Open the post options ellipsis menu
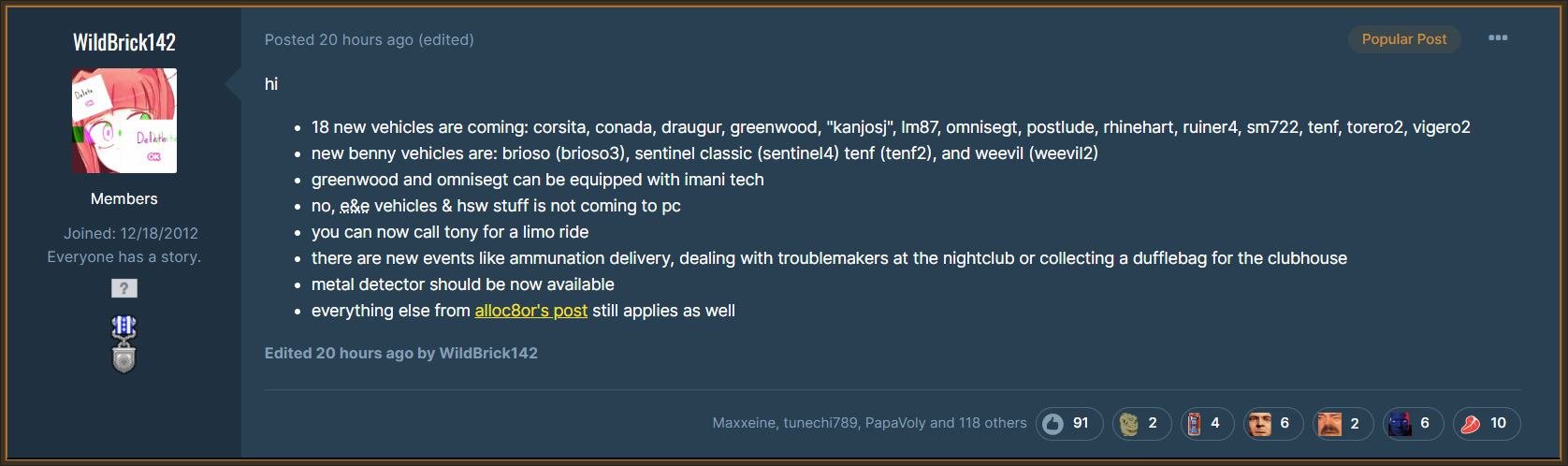 (x=1498, y=38)
